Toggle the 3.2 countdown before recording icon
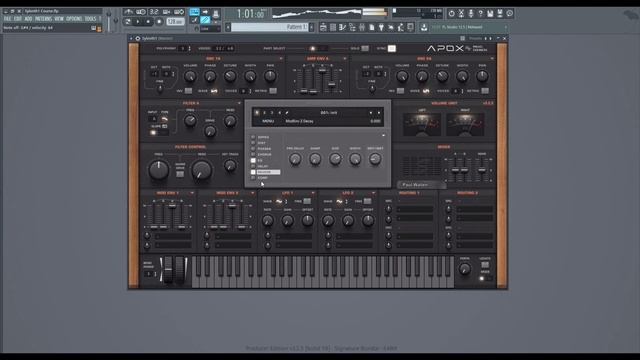This screenshot has width=640, height=360. coord(154,12)
